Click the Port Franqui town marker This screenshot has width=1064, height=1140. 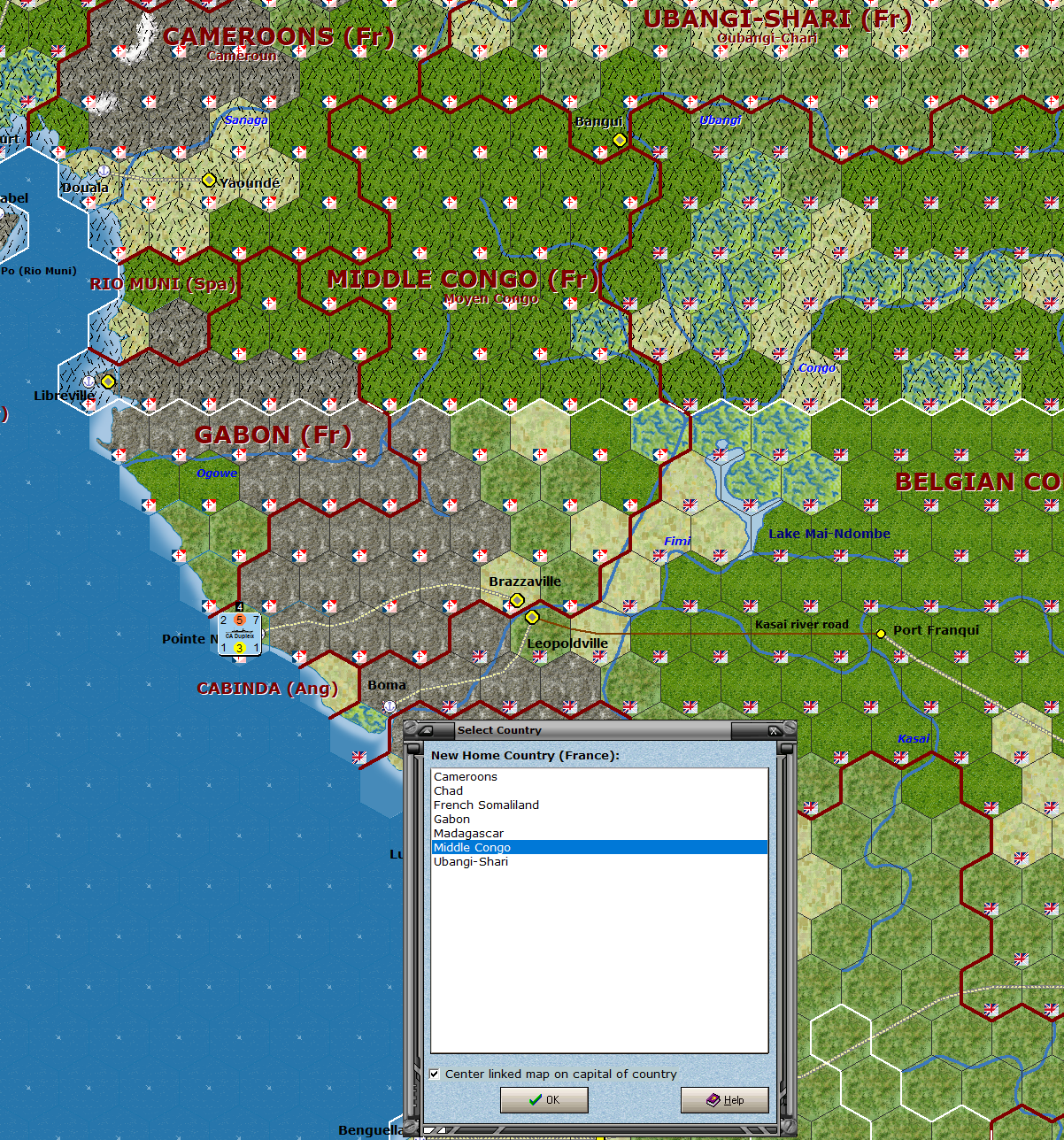[881, 633]
